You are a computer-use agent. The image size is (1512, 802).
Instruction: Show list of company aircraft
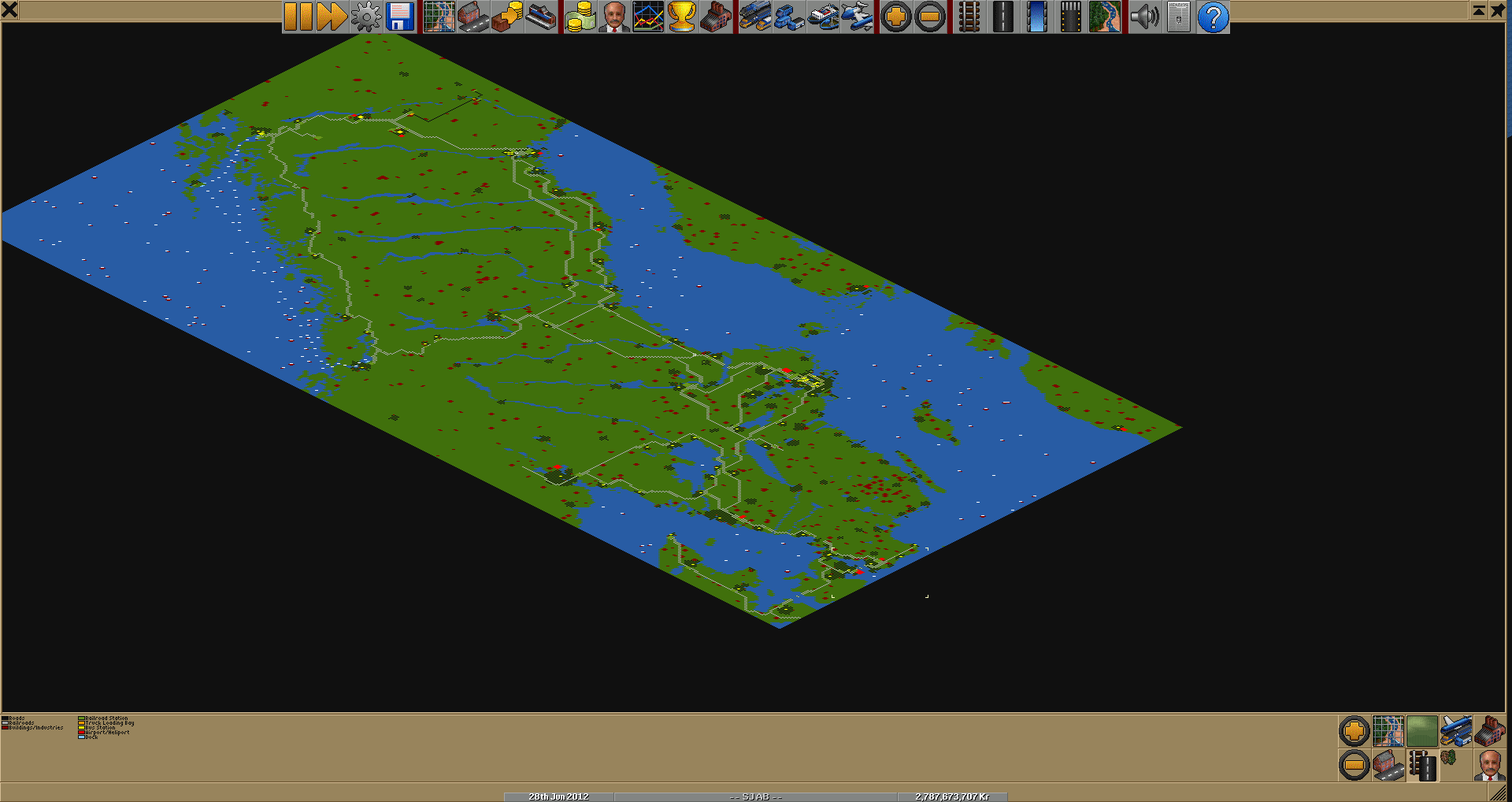[x=857, y=17]
